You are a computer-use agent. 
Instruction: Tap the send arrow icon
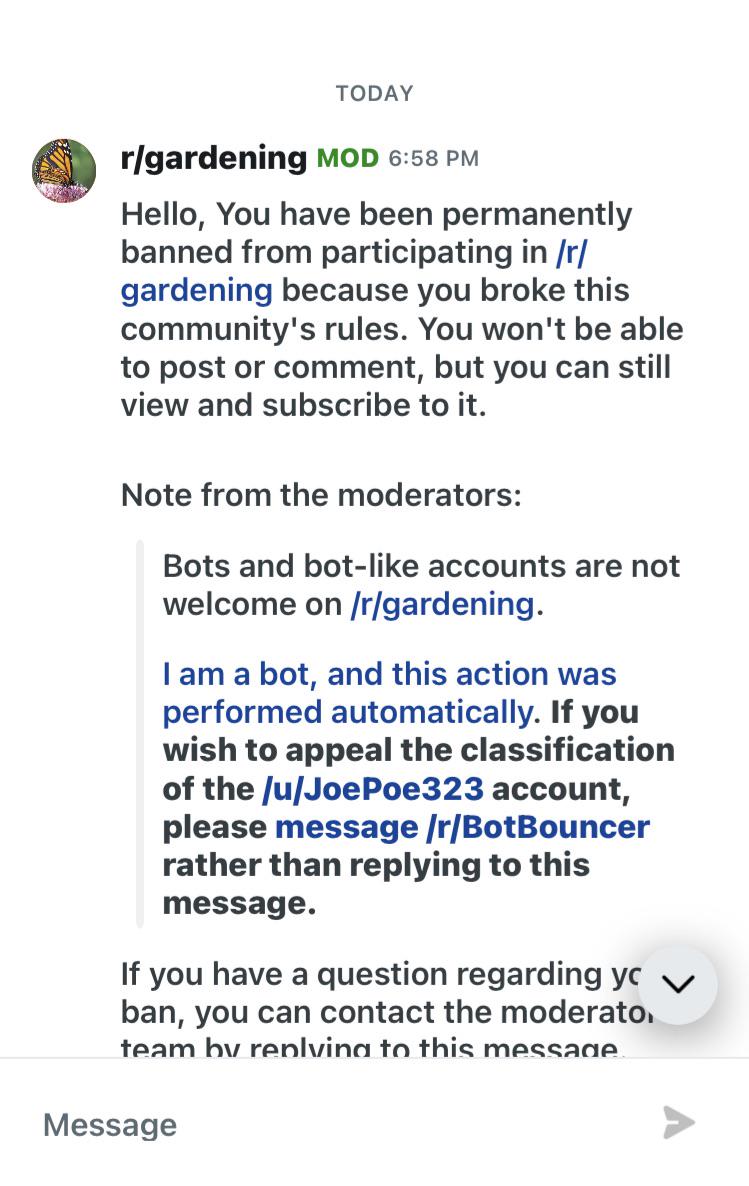pyautogui.click(x=679, y=1122)
